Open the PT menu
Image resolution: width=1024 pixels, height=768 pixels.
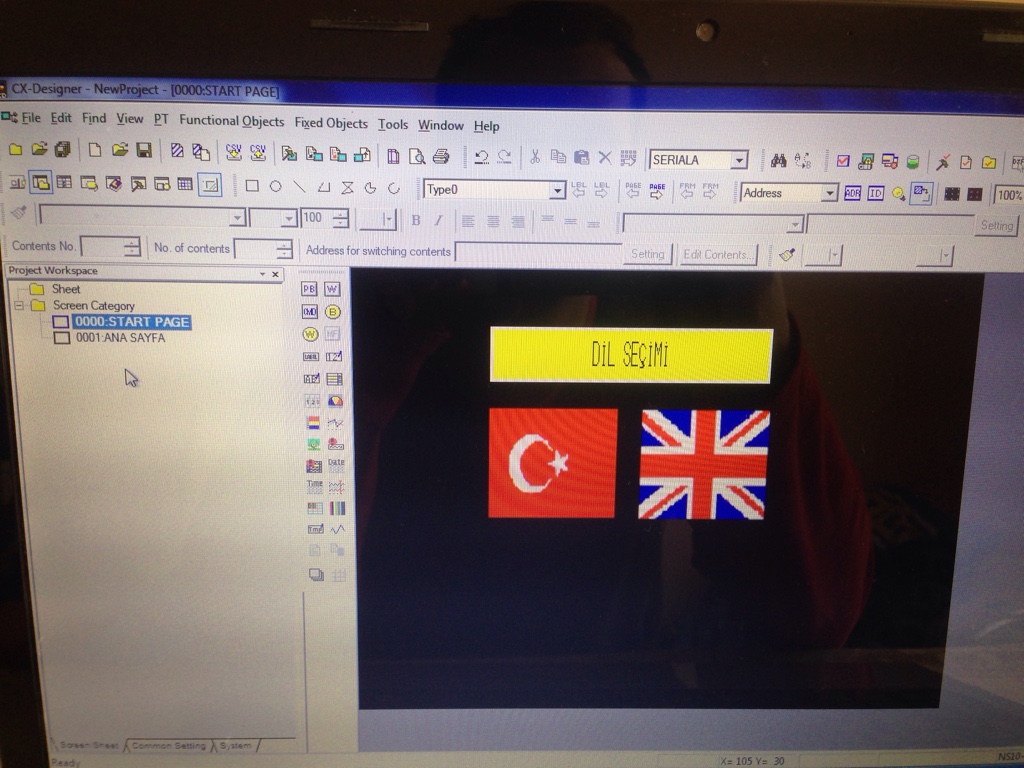[x=161, y=120]
